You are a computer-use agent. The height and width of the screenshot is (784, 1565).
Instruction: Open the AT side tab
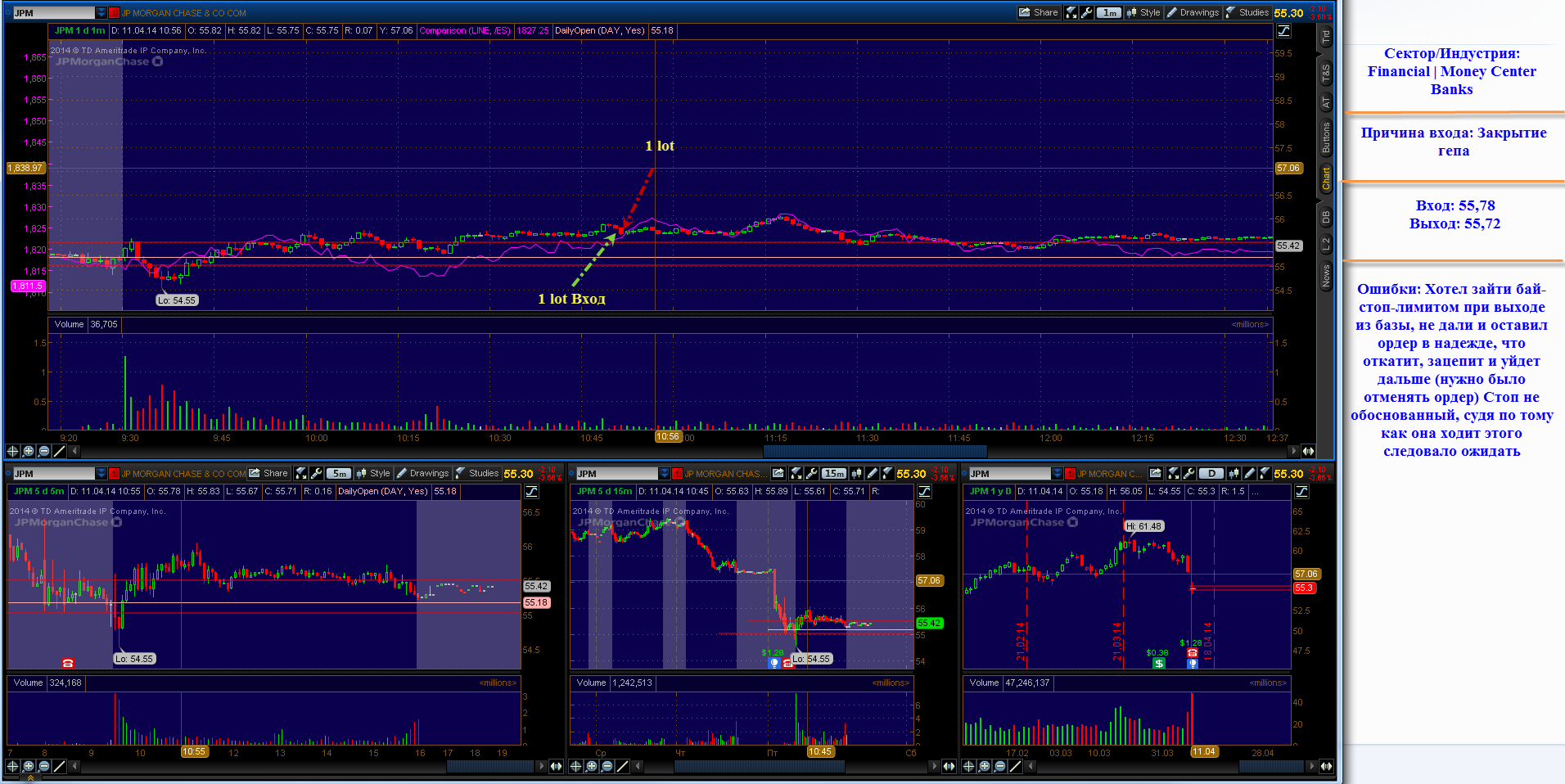coord(1326,103)
